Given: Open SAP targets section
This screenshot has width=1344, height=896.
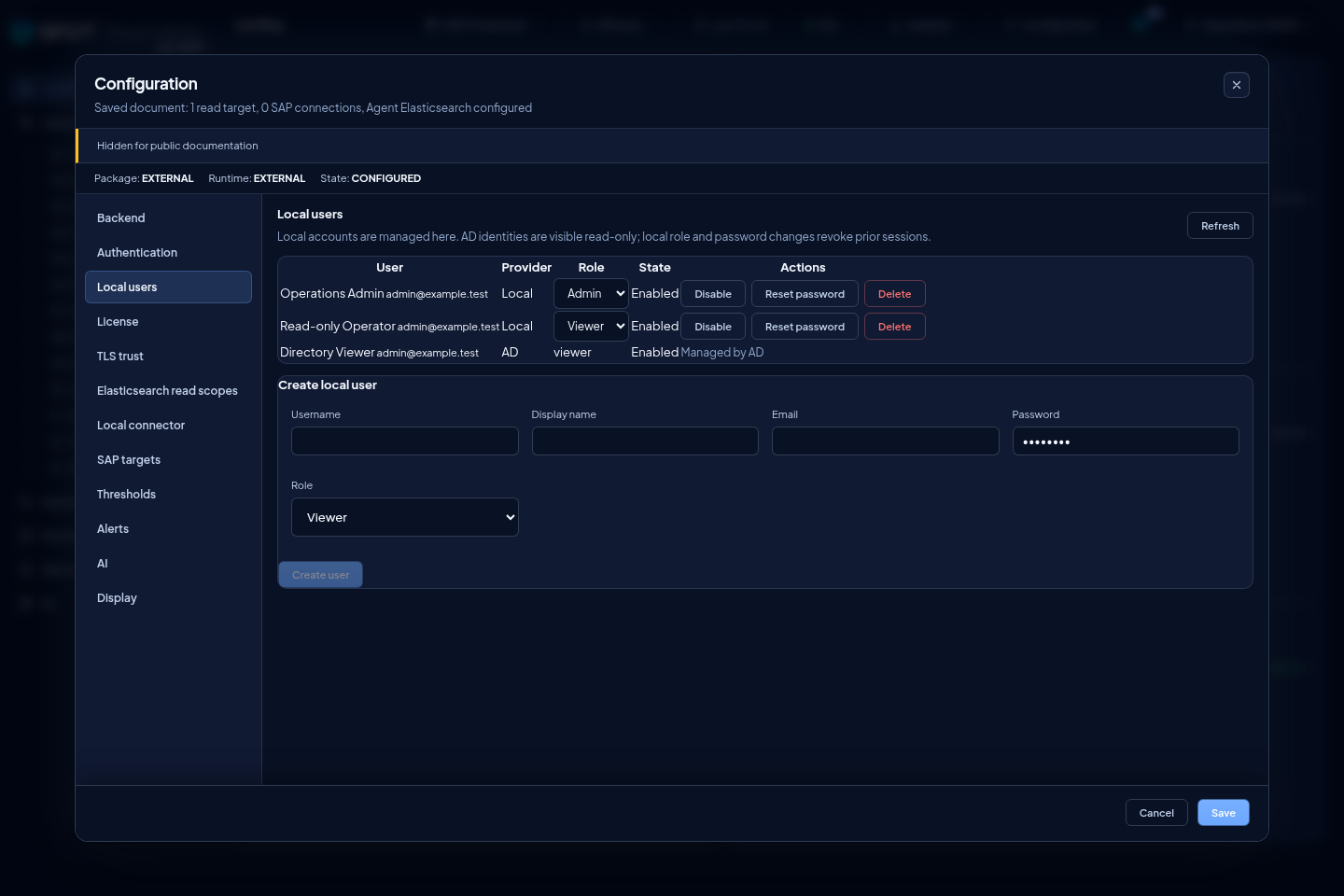Looking at the screenshot, I should [x=168, y=460].
